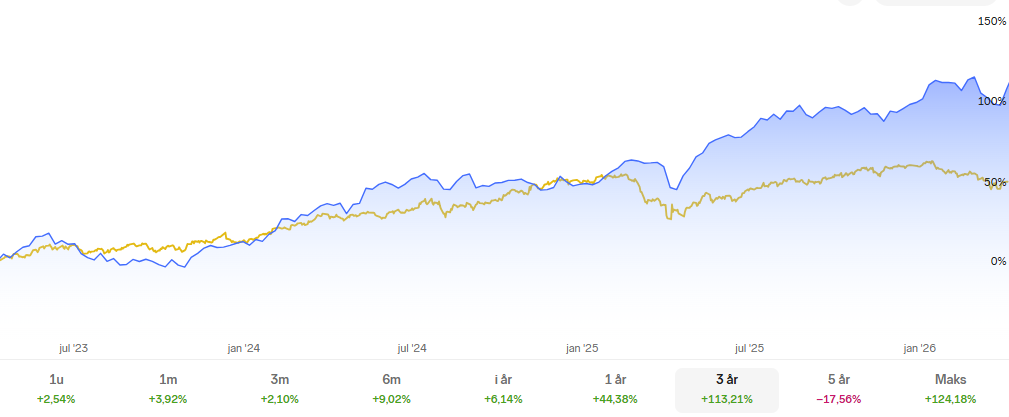Image resolution: width=1009 pixels, height=417 pixels.
Task: Click the 150% y-axis label
Action: pos(991,21)
